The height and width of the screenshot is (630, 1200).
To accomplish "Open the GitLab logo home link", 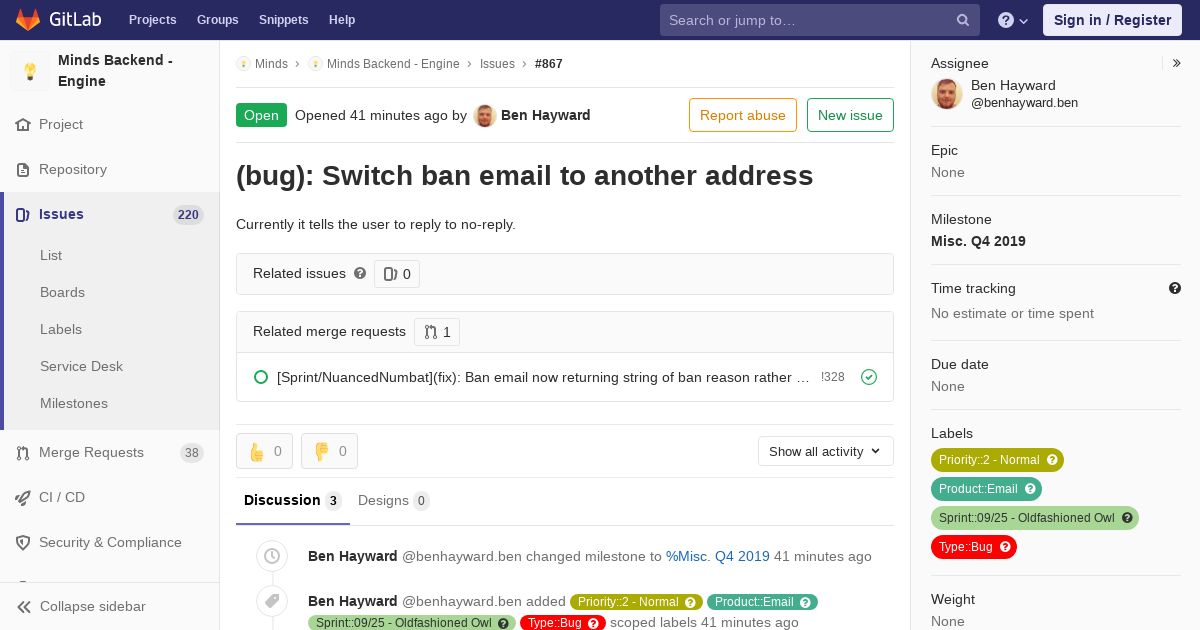I will [x=58, y=19].
